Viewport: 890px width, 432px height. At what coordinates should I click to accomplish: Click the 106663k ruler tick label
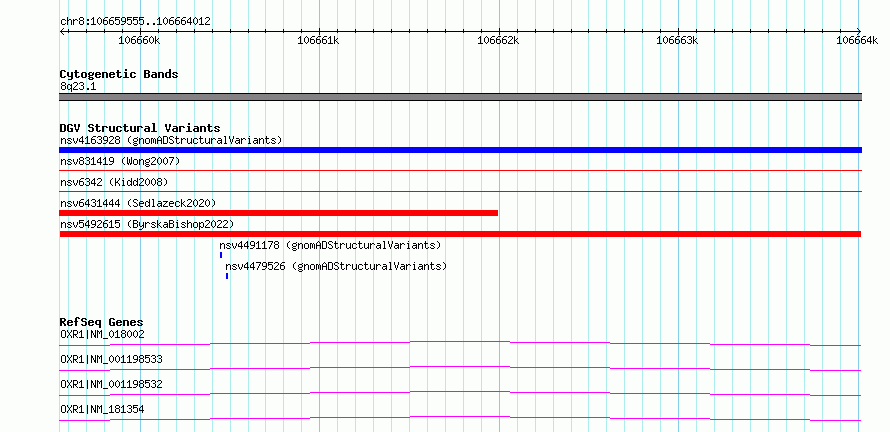pos(677,40)
